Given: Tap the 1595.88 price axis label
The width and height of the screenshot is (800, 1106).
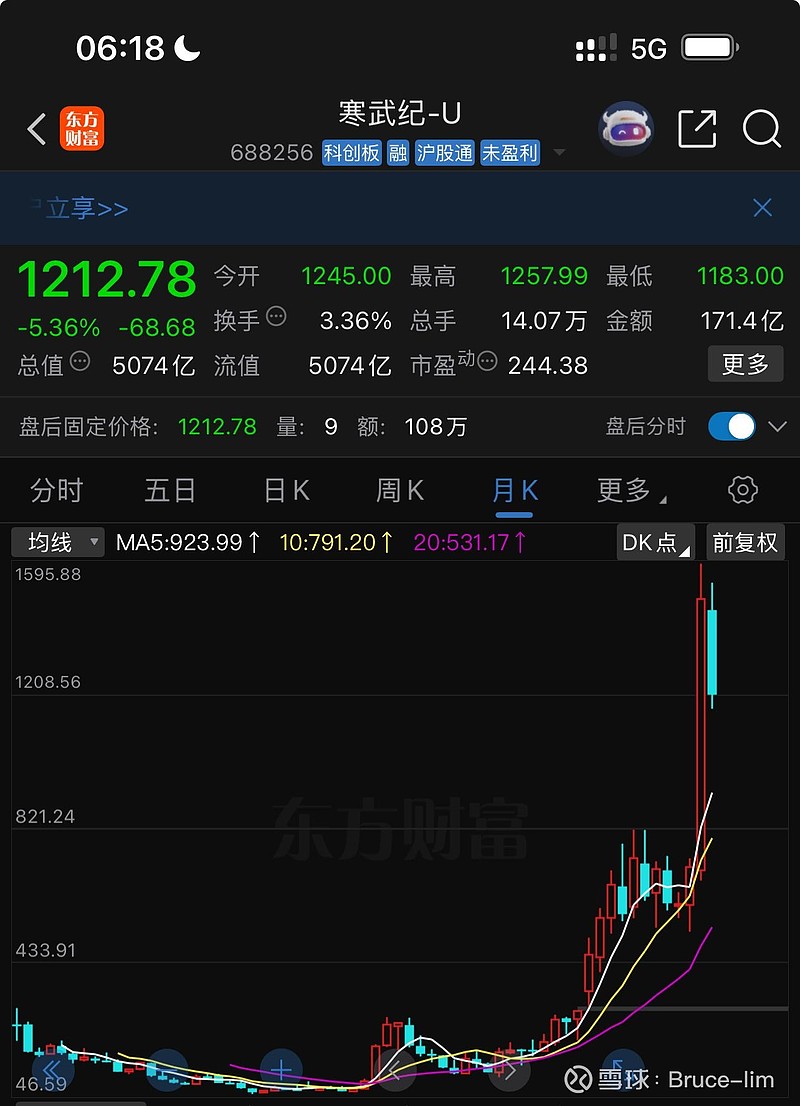Looking at the screenshot, I should [48, 574].
